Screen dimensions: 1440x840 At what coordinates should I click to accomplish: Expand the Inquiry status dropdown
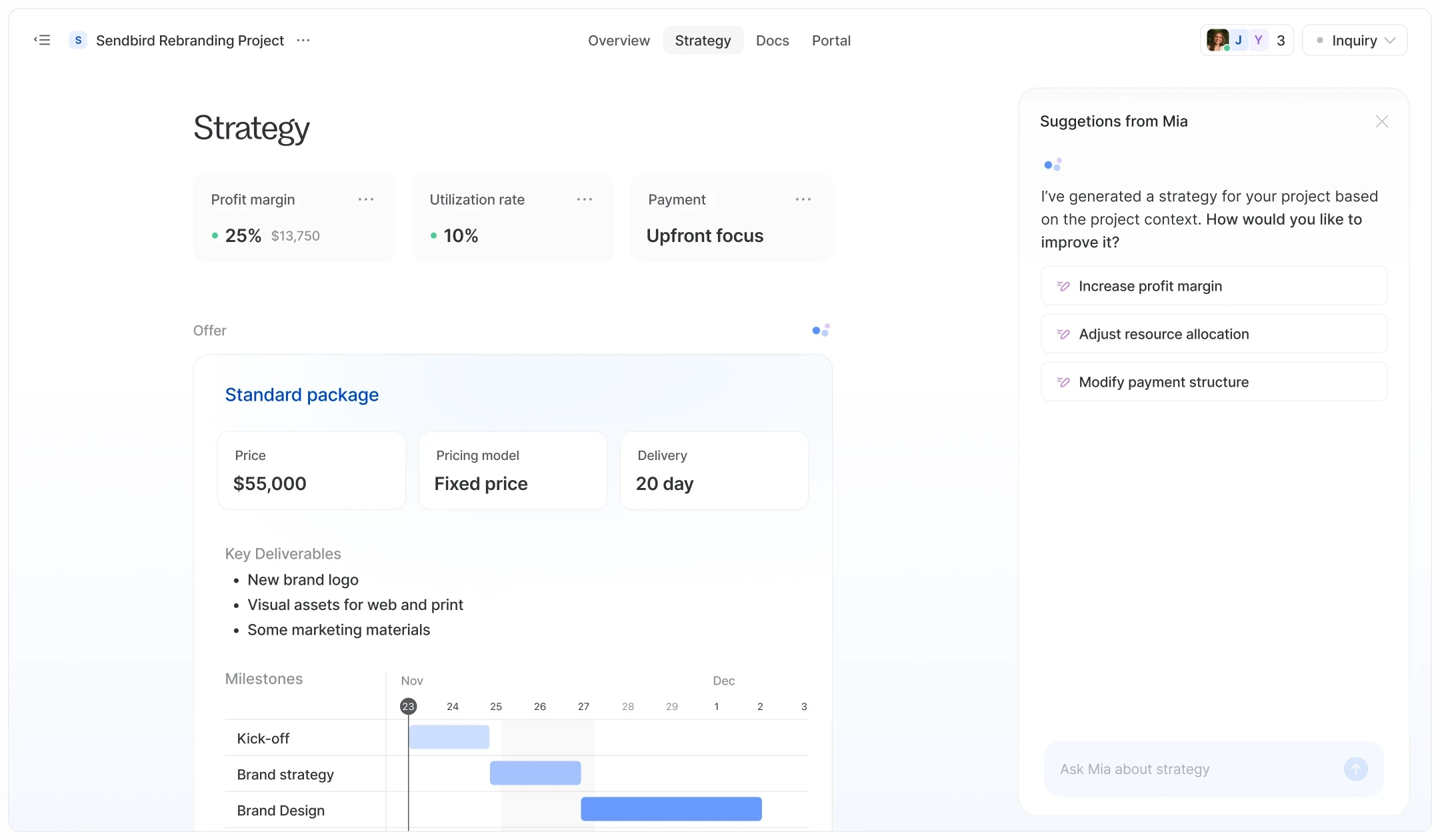tap(1355, 41)
